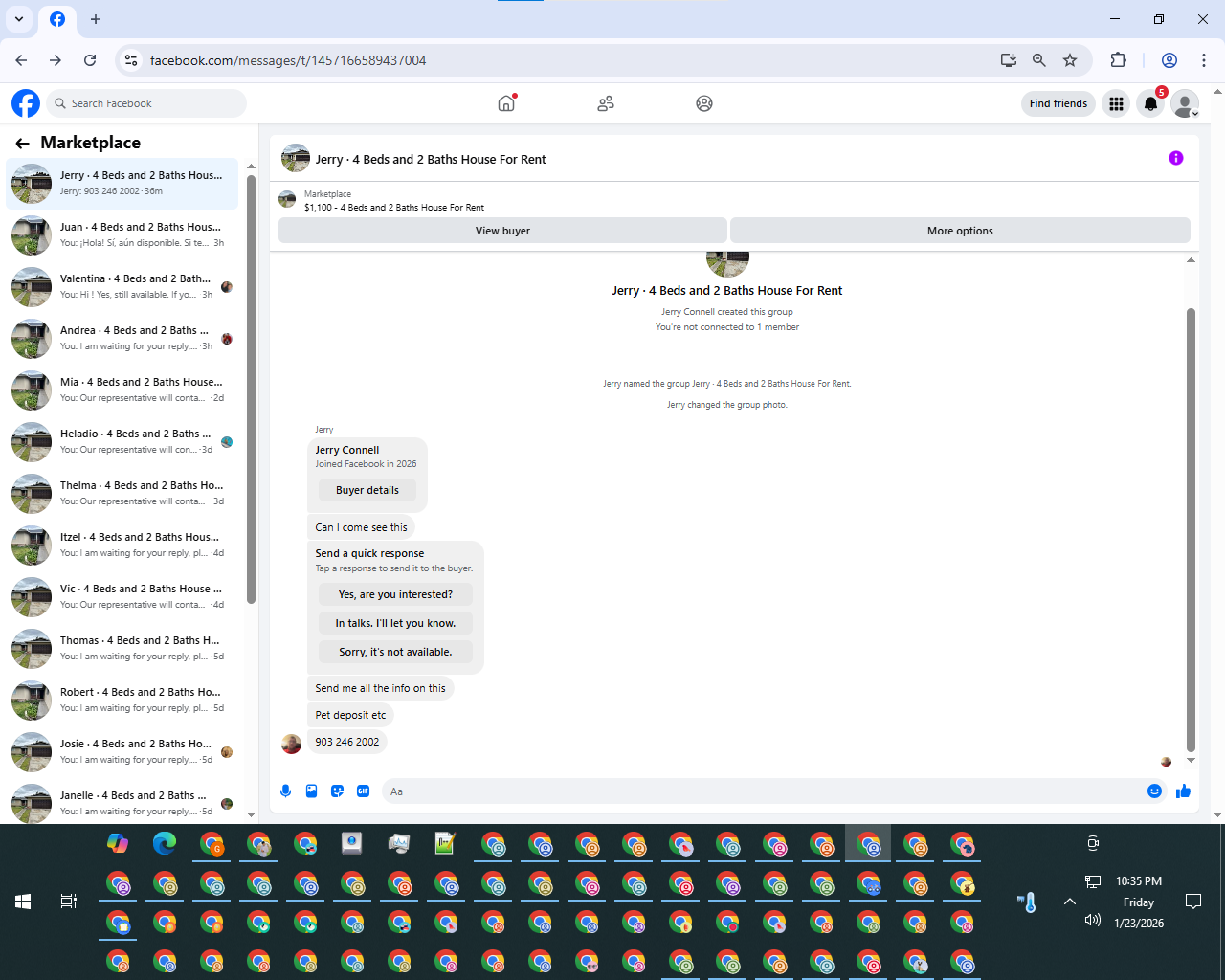
Task: Open the browser extensions puzzle icon
Action: pyautogui.click(x=1118, y=60)
